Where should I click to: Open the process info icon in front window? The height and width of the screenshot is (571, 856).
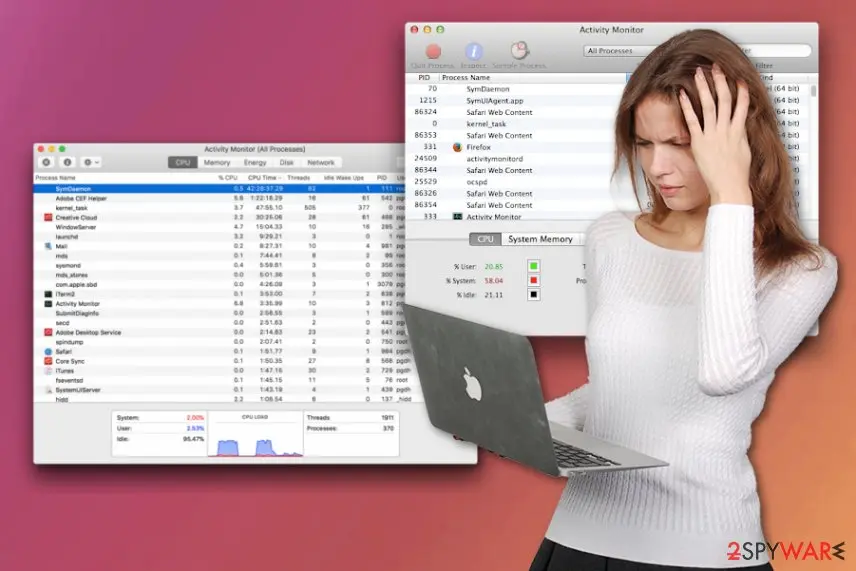(67, 162)
